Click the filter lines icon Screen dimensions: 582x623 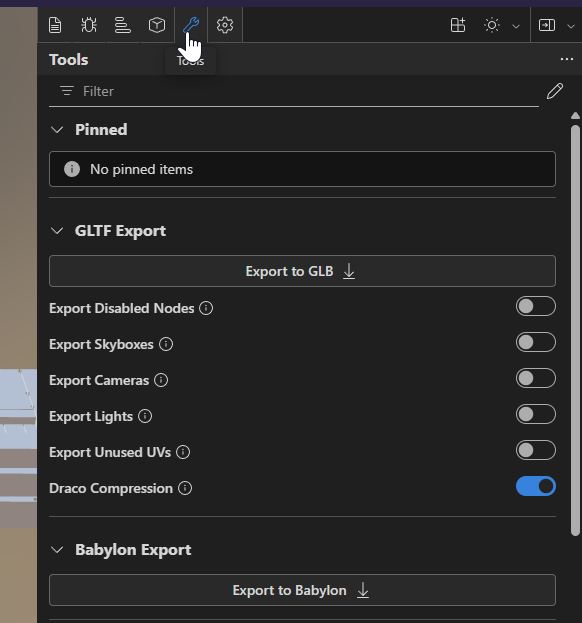click(67, 91)
